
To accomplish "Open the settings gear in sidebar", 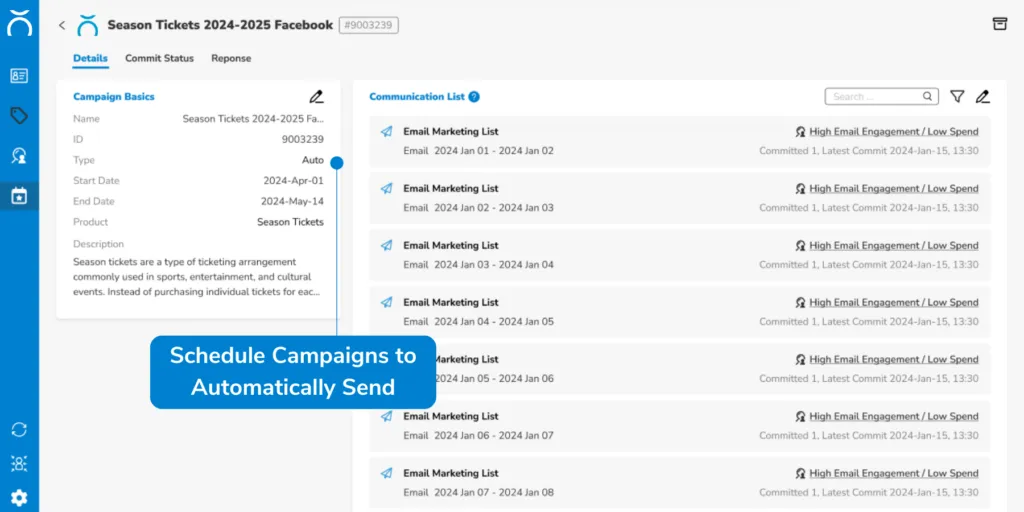I will pos(19,497).
